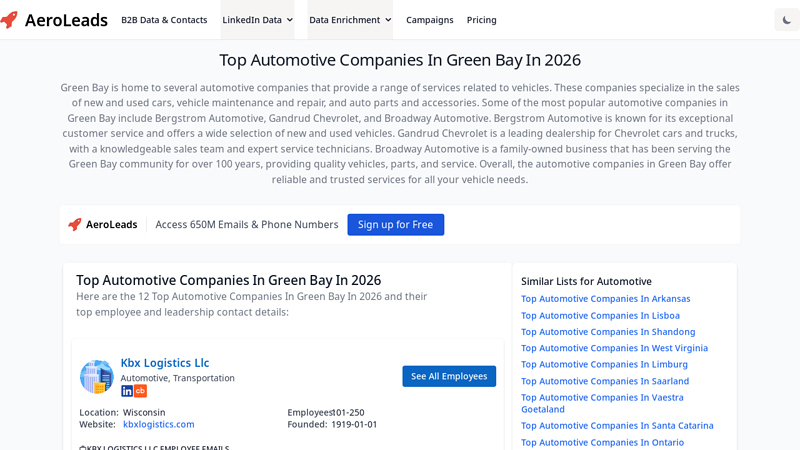Expand the LinkedIn Data dropdown menu

(x=257, y=20)
